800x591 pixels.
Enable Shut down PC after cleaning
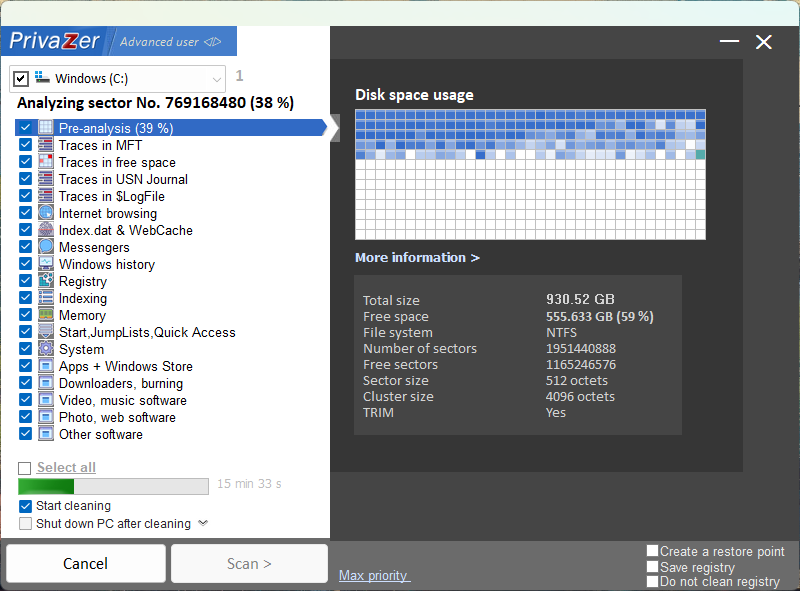pyautogui.click(x=25, y=524)
